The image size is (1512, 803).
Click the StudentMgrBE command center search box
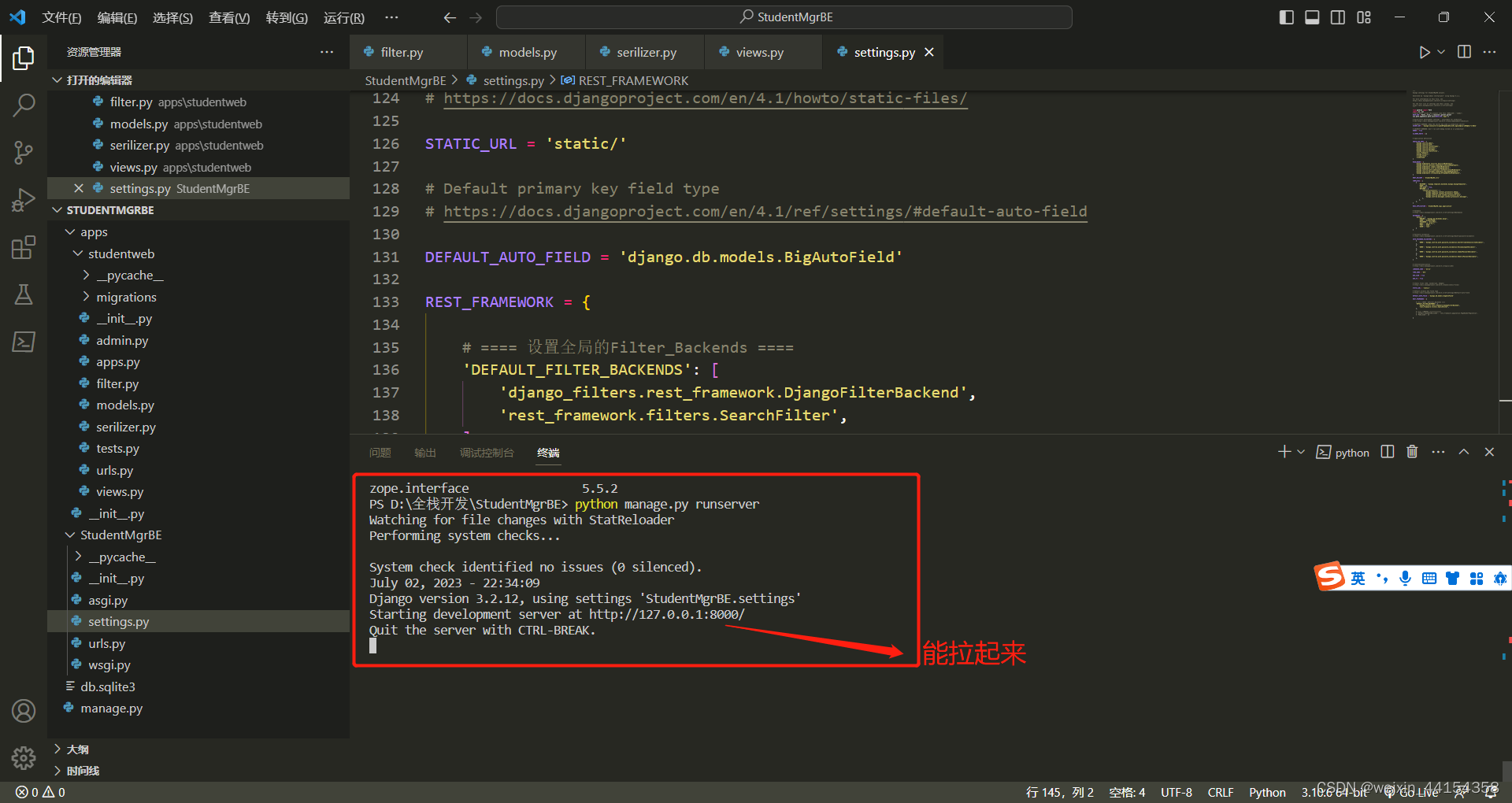(784, 17)
